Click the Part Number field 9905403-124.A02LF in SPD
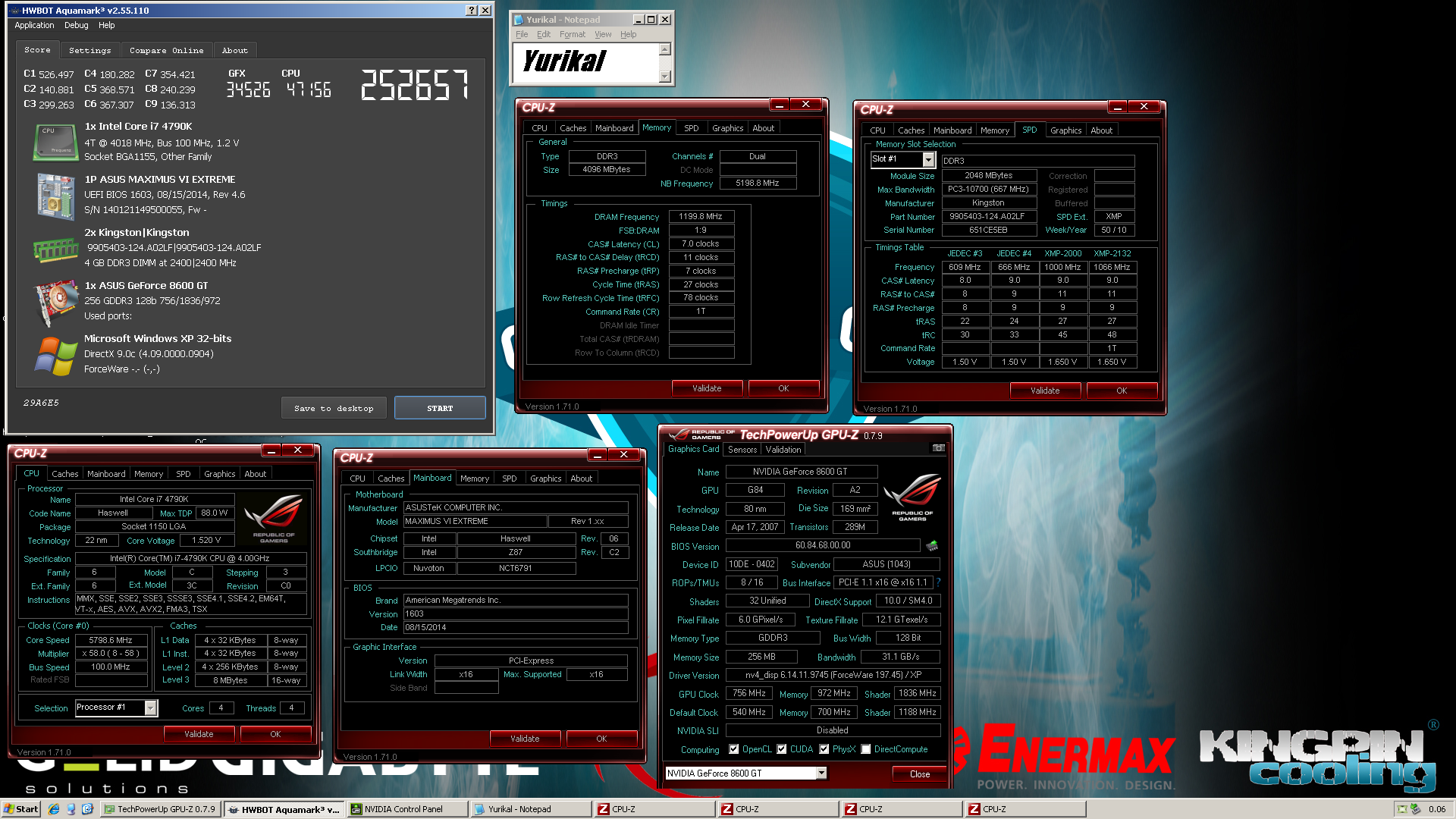The image size is (1456, 819). point(988,216)
